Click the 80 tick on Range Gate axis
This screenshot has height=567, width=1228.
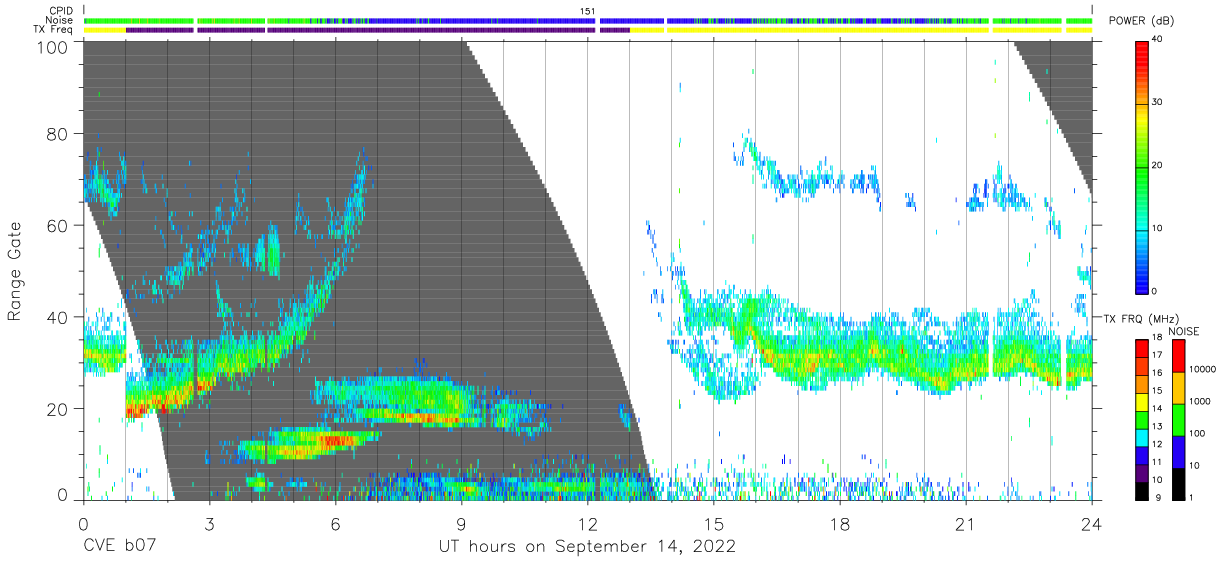click(x=58, y=134)
